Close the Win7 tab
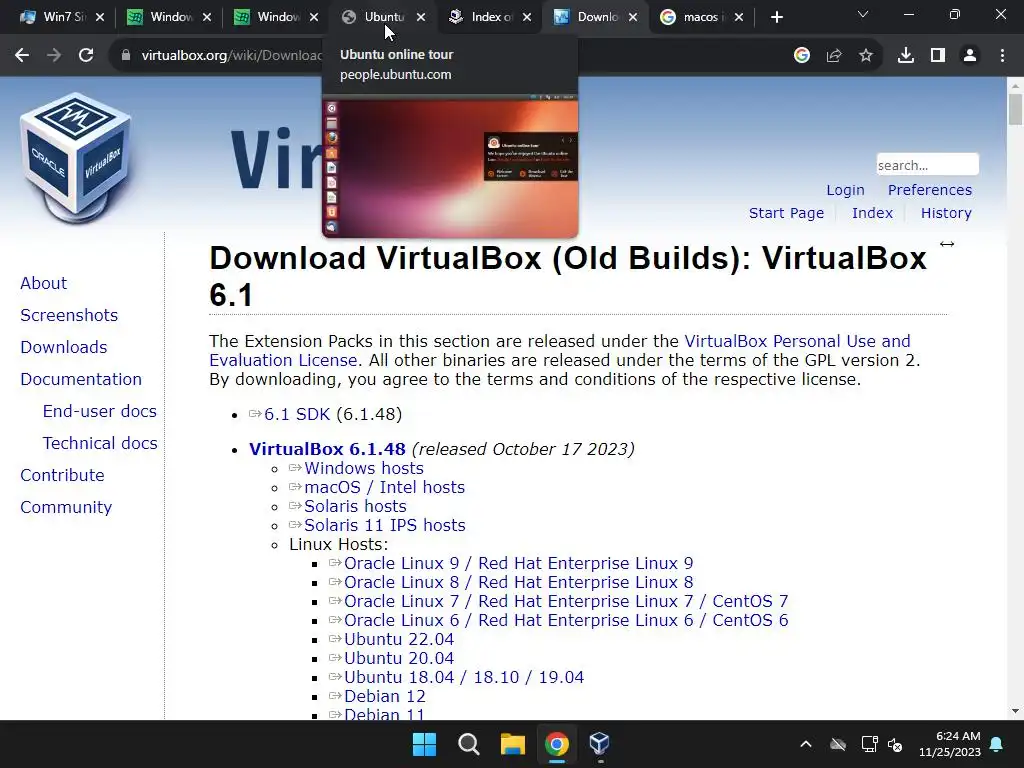Viewport: 1024px width, 768px height. [100, 18]
